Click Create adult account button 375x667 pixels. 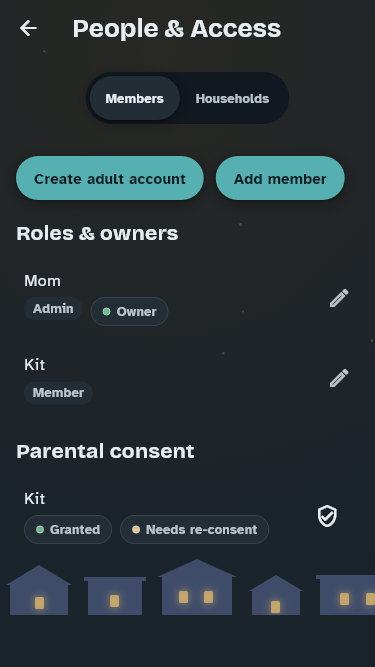click(110, 178)
